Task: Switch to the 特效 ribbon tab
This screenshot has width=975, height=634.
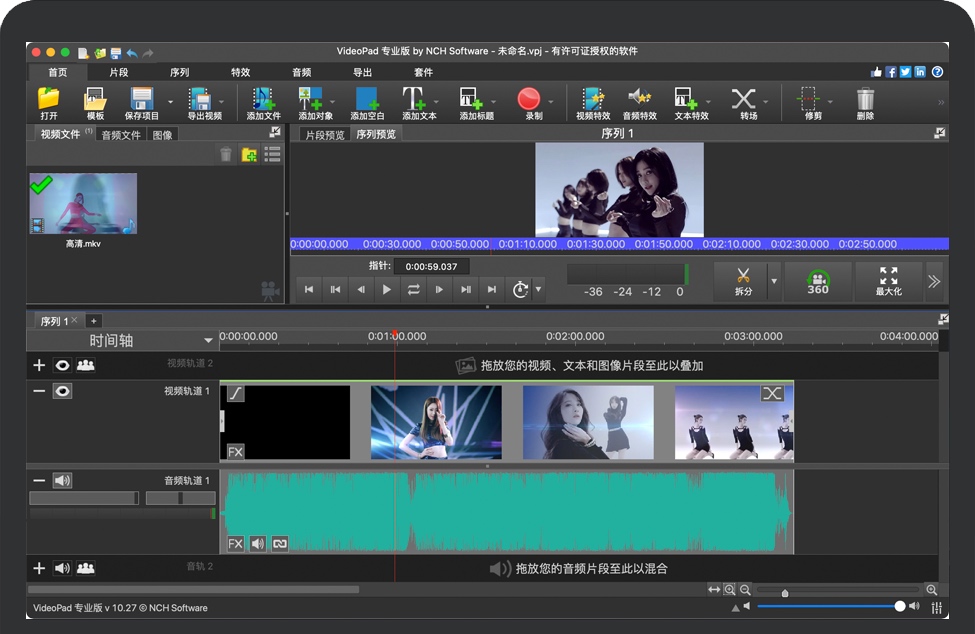Action: tap(241, 72)
